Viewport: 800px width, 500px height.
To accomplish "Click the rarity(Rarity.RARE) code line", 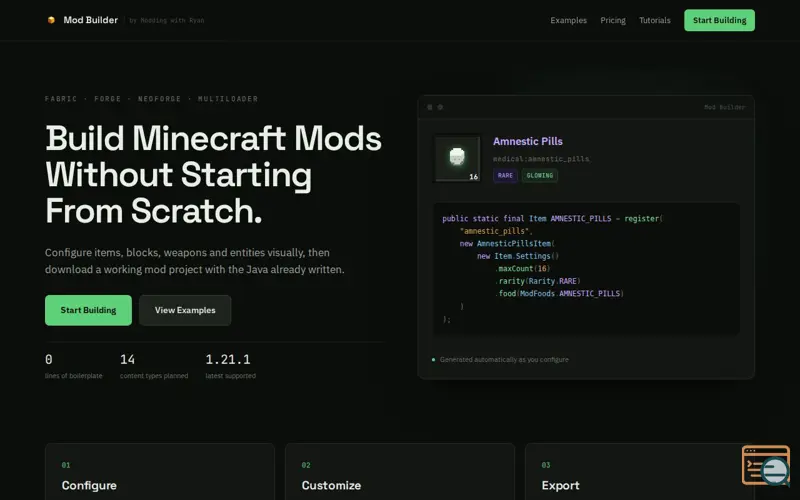I will tap(538, 281).
